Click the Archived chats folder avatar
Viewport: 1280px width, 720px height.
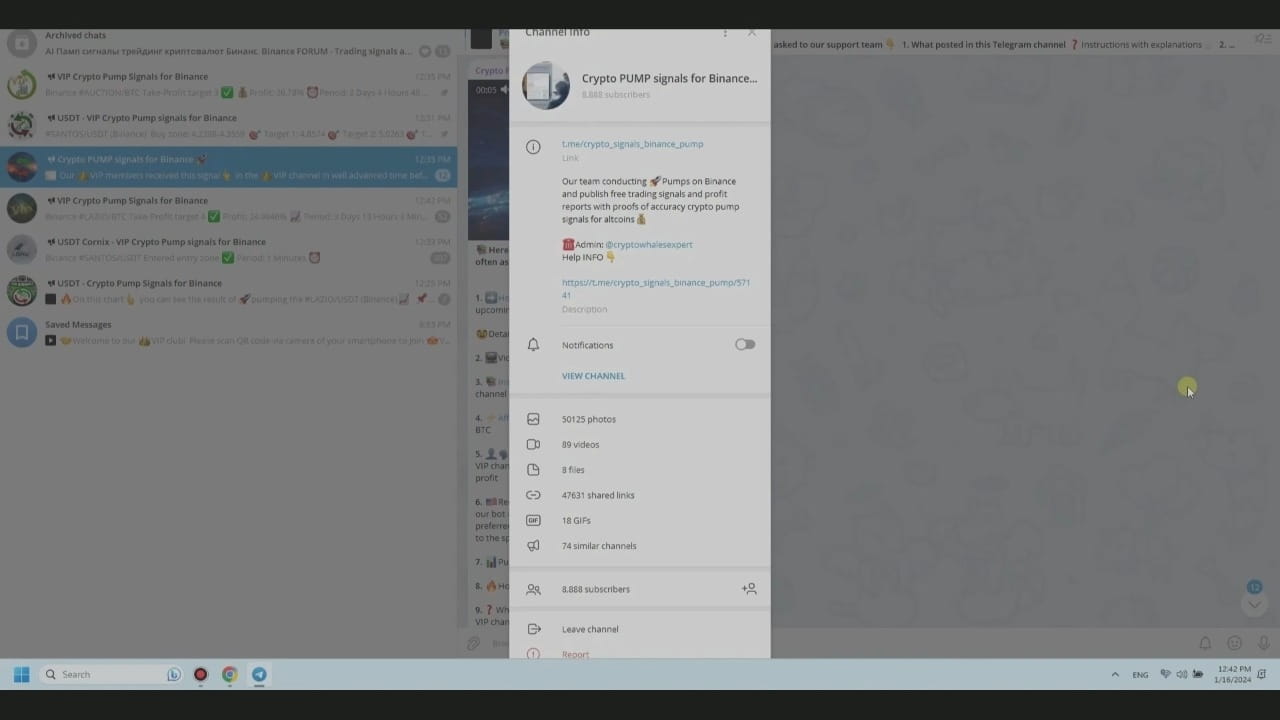click(x=22, y=44)
